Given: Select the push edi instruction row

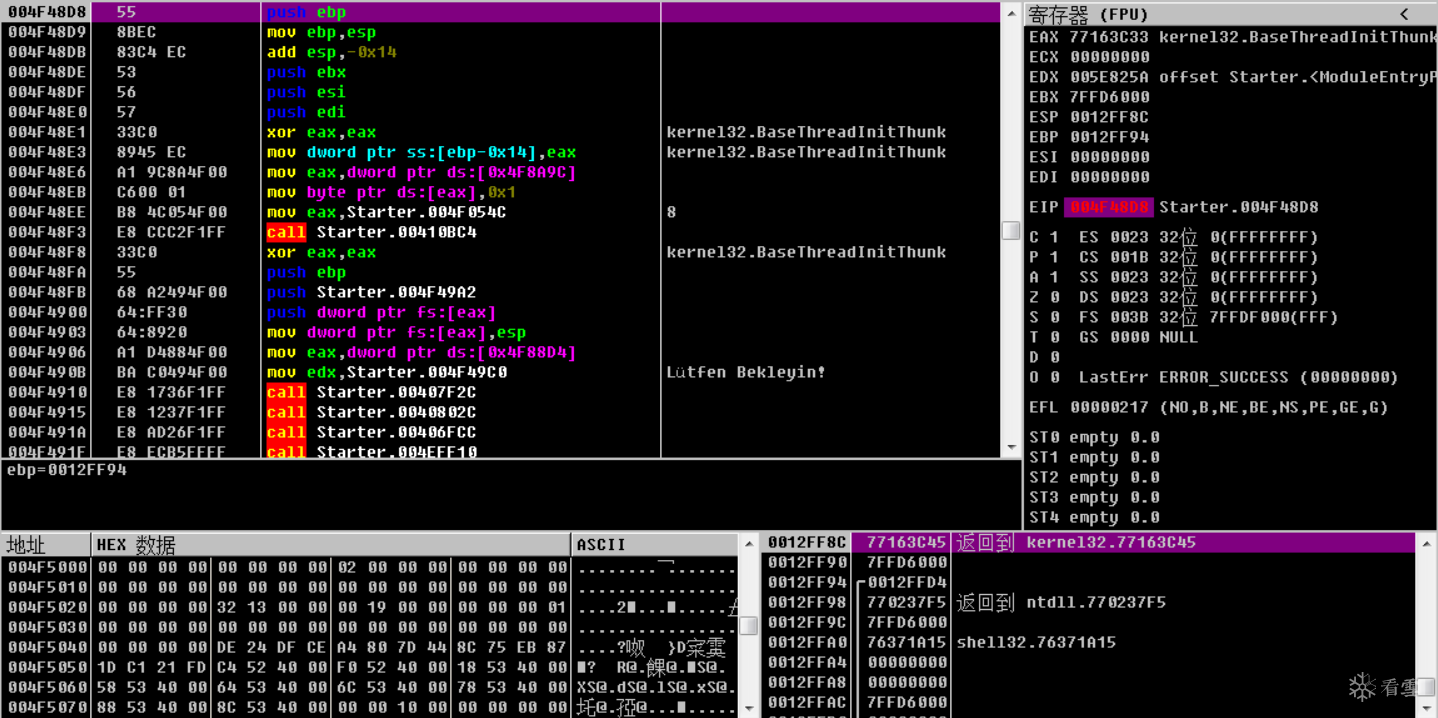Looking at the screenshot, I should click(x=500, y=112).
